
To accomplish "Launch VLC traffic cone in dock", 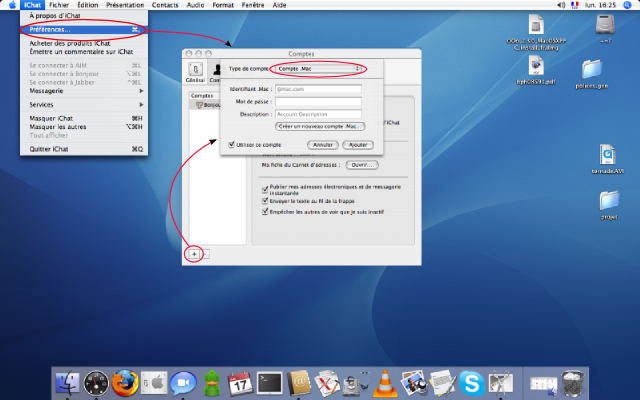I will click(384, 383).
